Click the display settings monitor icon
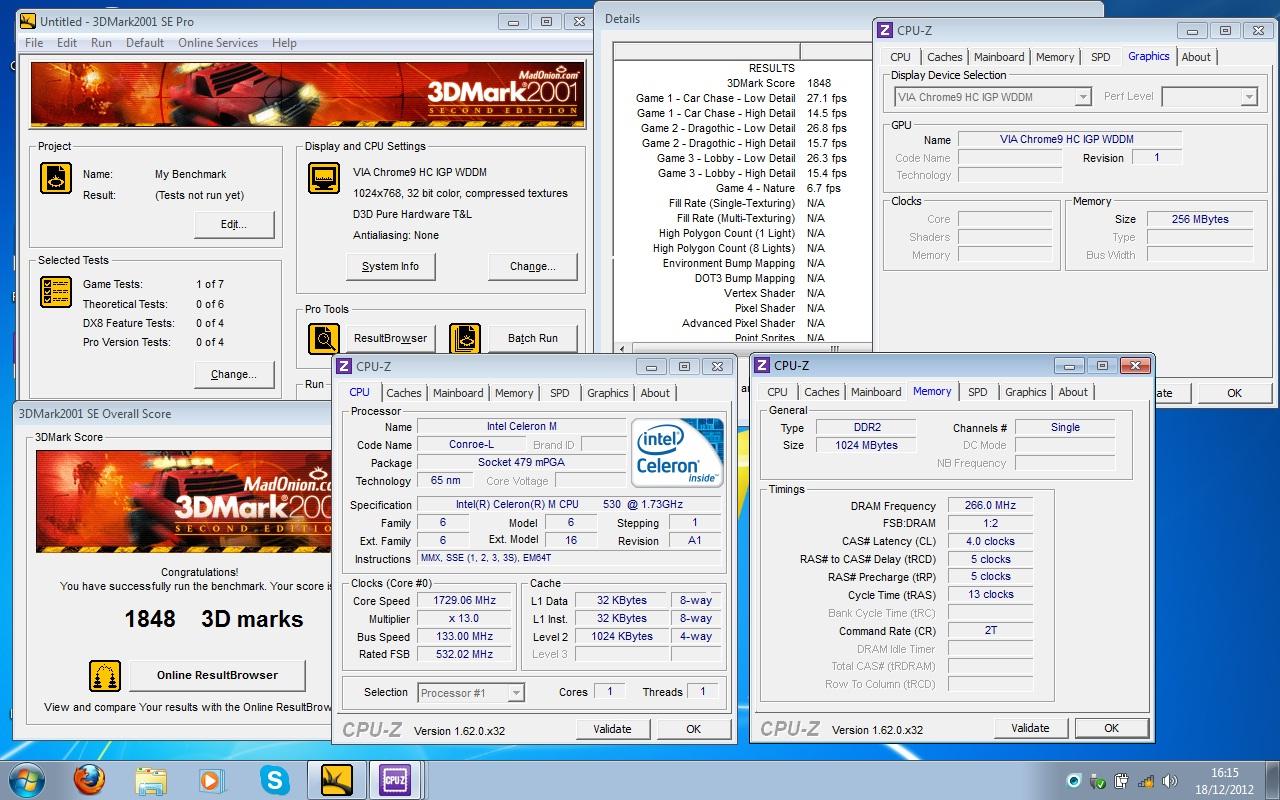 point(324,178)
